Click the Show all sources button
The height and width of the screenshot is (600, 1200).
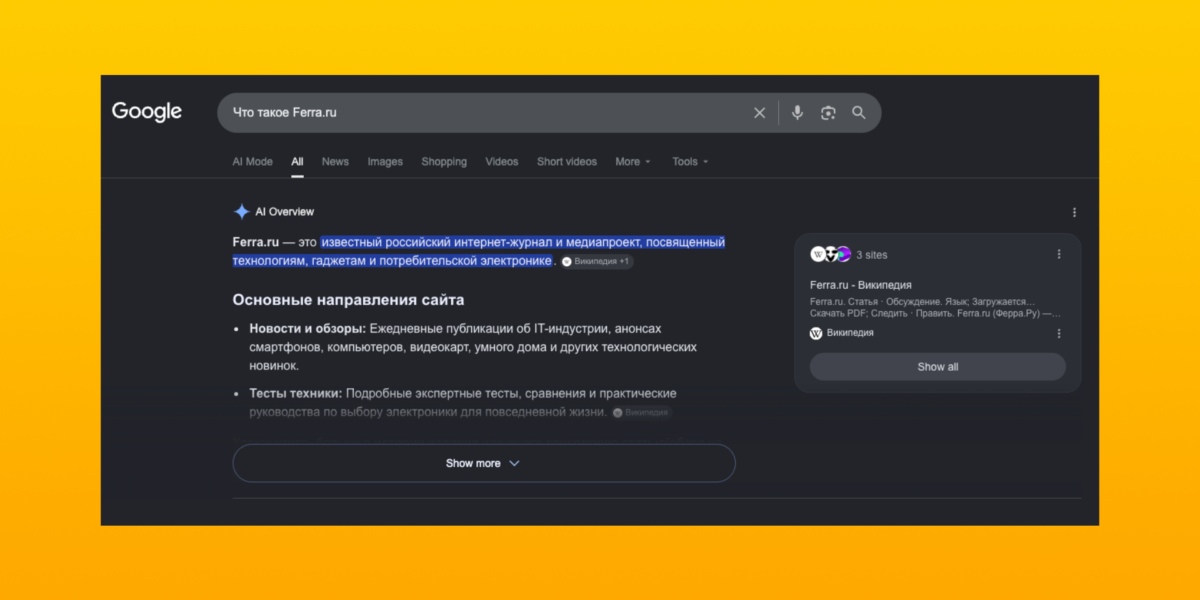(938, 367)
